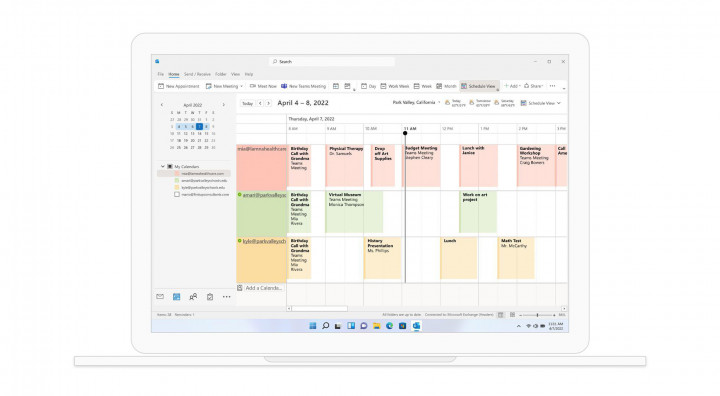Viewport: 720px width, 396px height.
Task: Click the Search box in title bar
Action: (x=332, y=62)
